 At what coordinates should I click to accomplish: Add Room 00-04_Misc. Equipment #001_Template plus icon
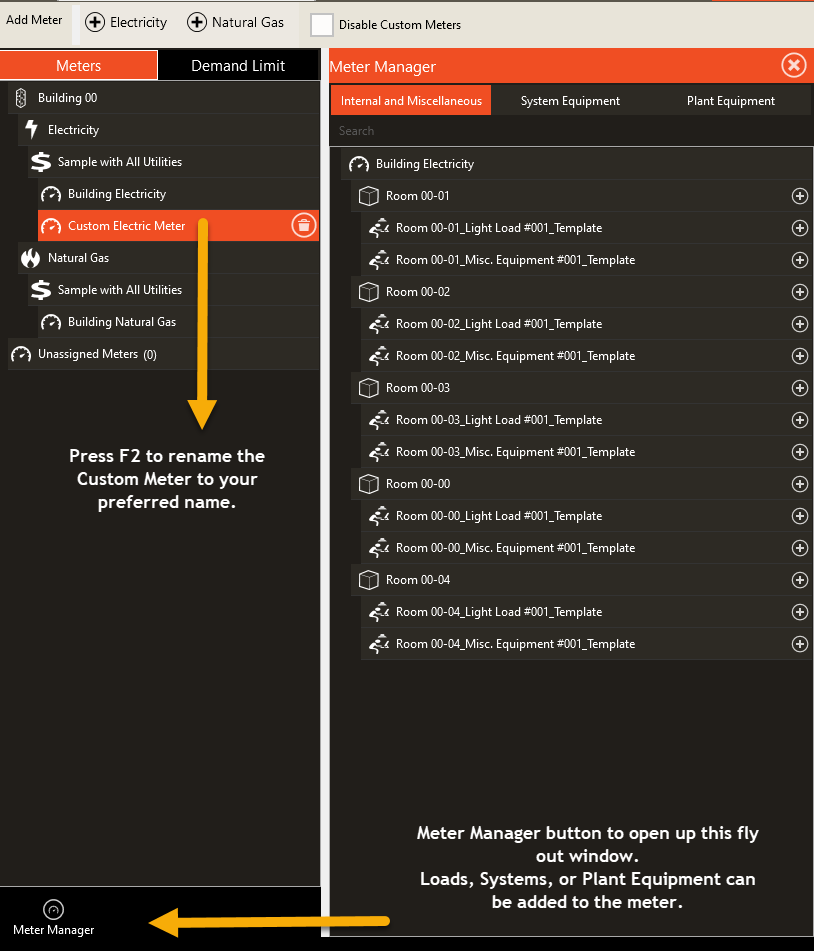click(x=799, y=644)
